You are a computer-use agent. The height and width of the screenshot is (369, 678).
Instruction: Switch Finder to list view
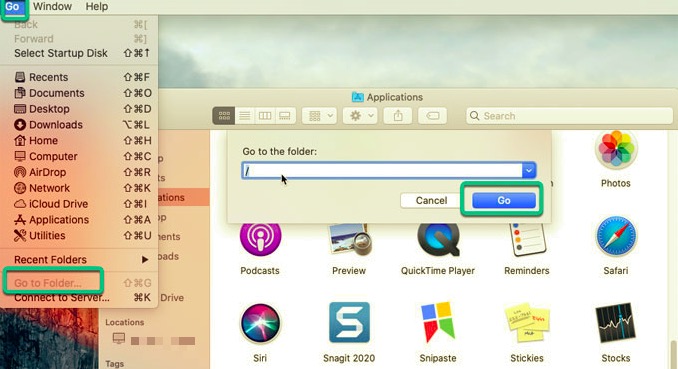click(x=245, y=116)
